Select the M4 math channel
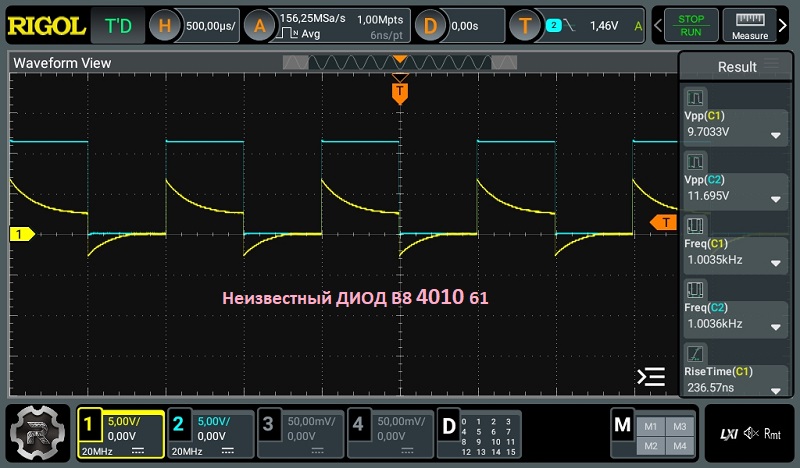The height and width of the screenshot is (468, 800). (680, 445)
